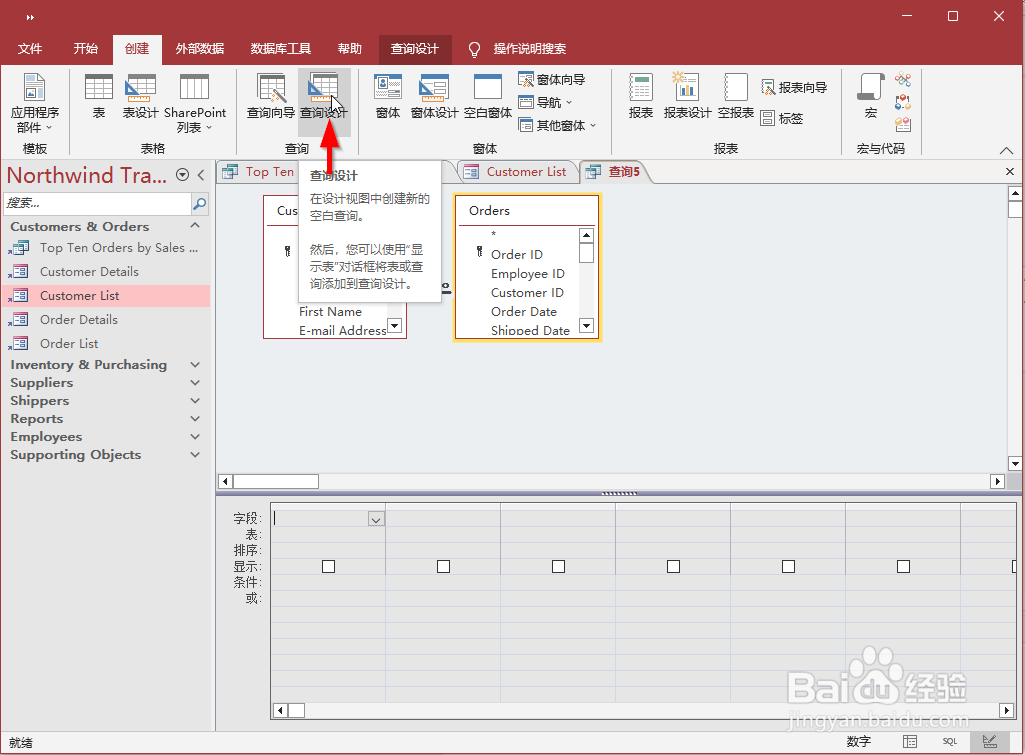Switch to Database Tools (数据库工具) tab
The width and height of the screenshot is (1025, 755).
pos(280,49)
